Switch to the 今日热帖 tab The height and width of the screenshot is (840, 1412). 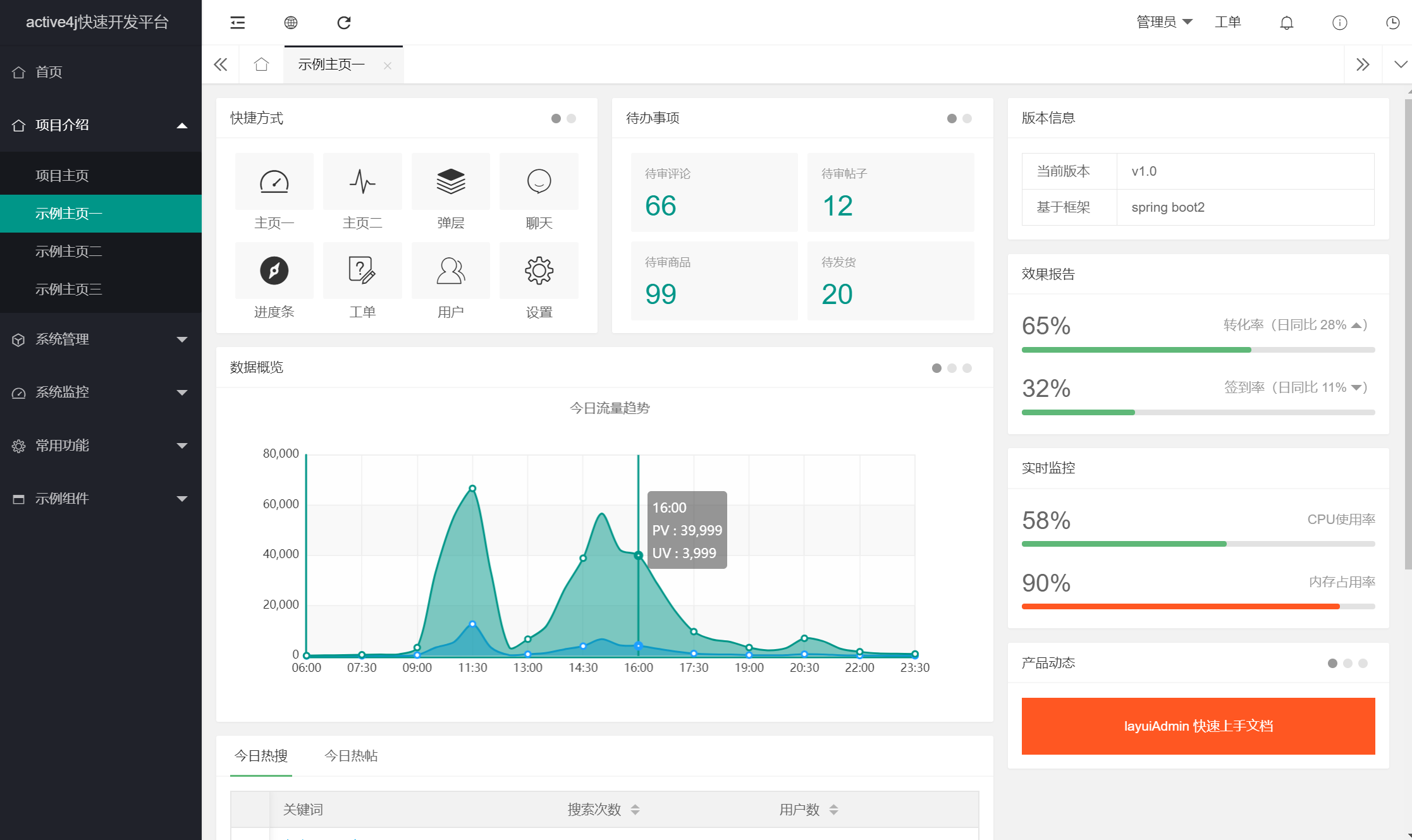(x=351, y=756)
